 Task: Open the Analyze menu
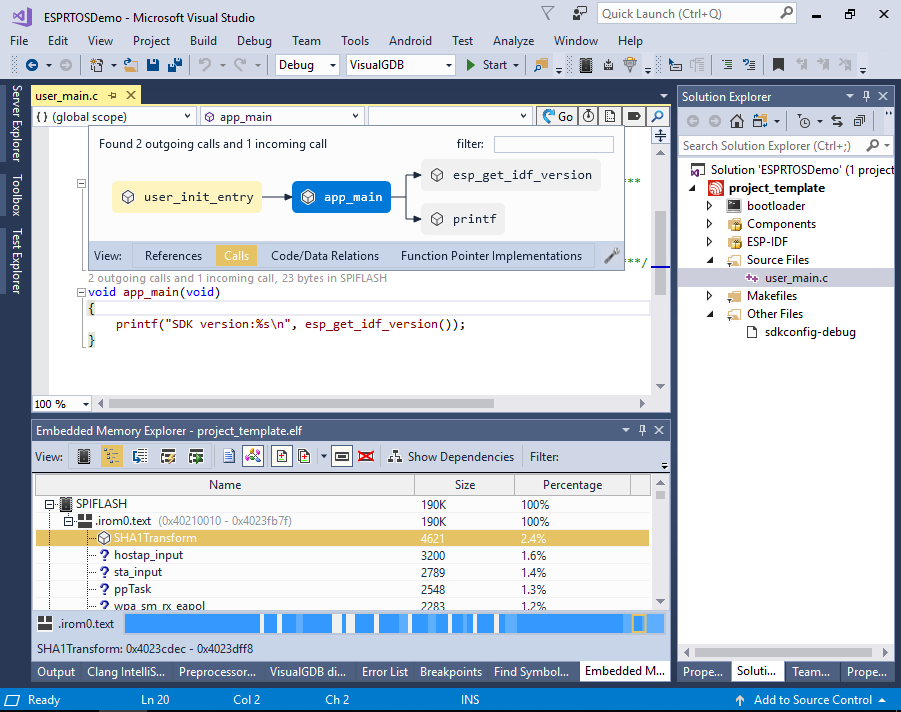point(513,41)
